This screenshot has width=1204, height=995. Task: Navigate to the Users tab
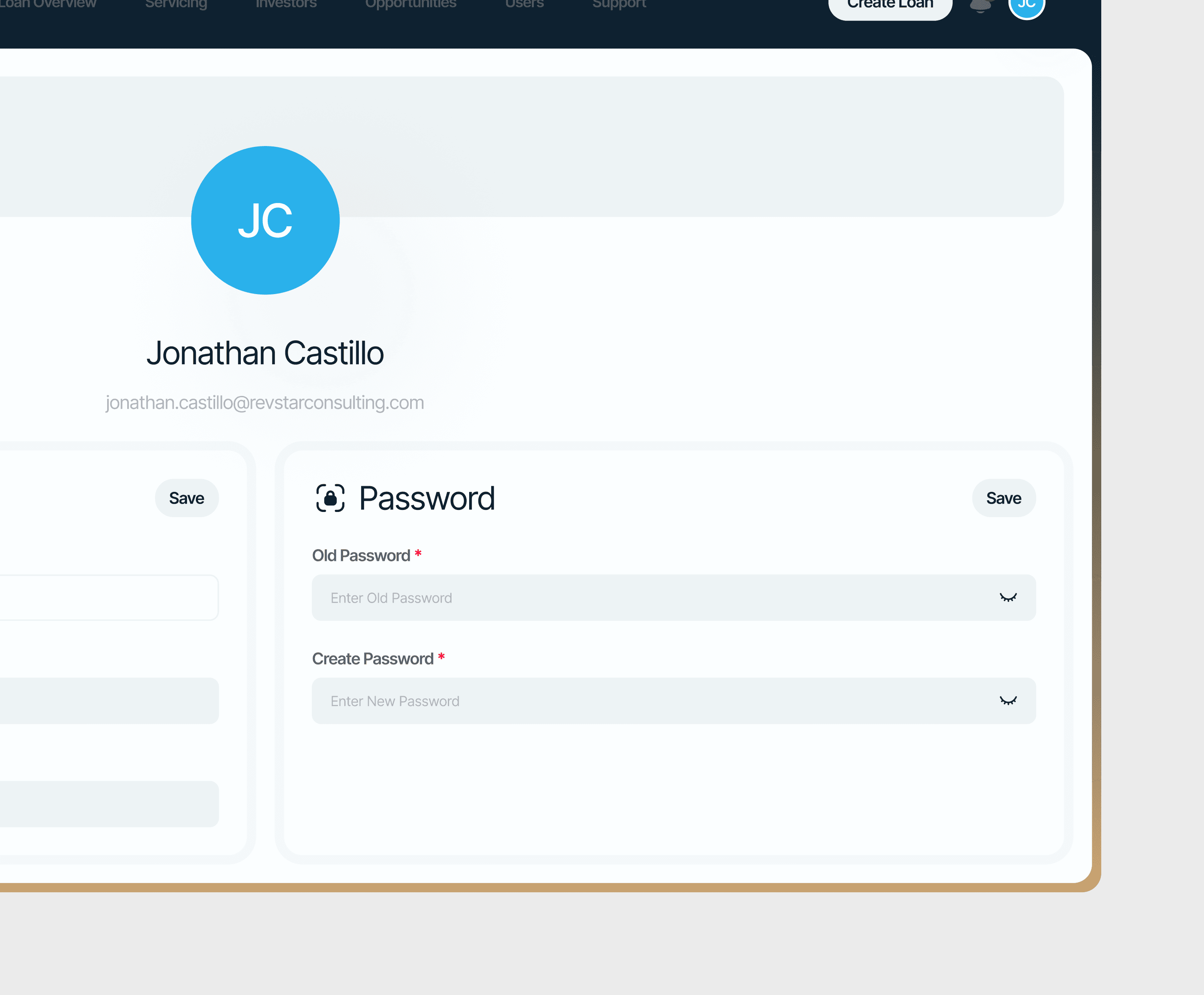[524, 4]
